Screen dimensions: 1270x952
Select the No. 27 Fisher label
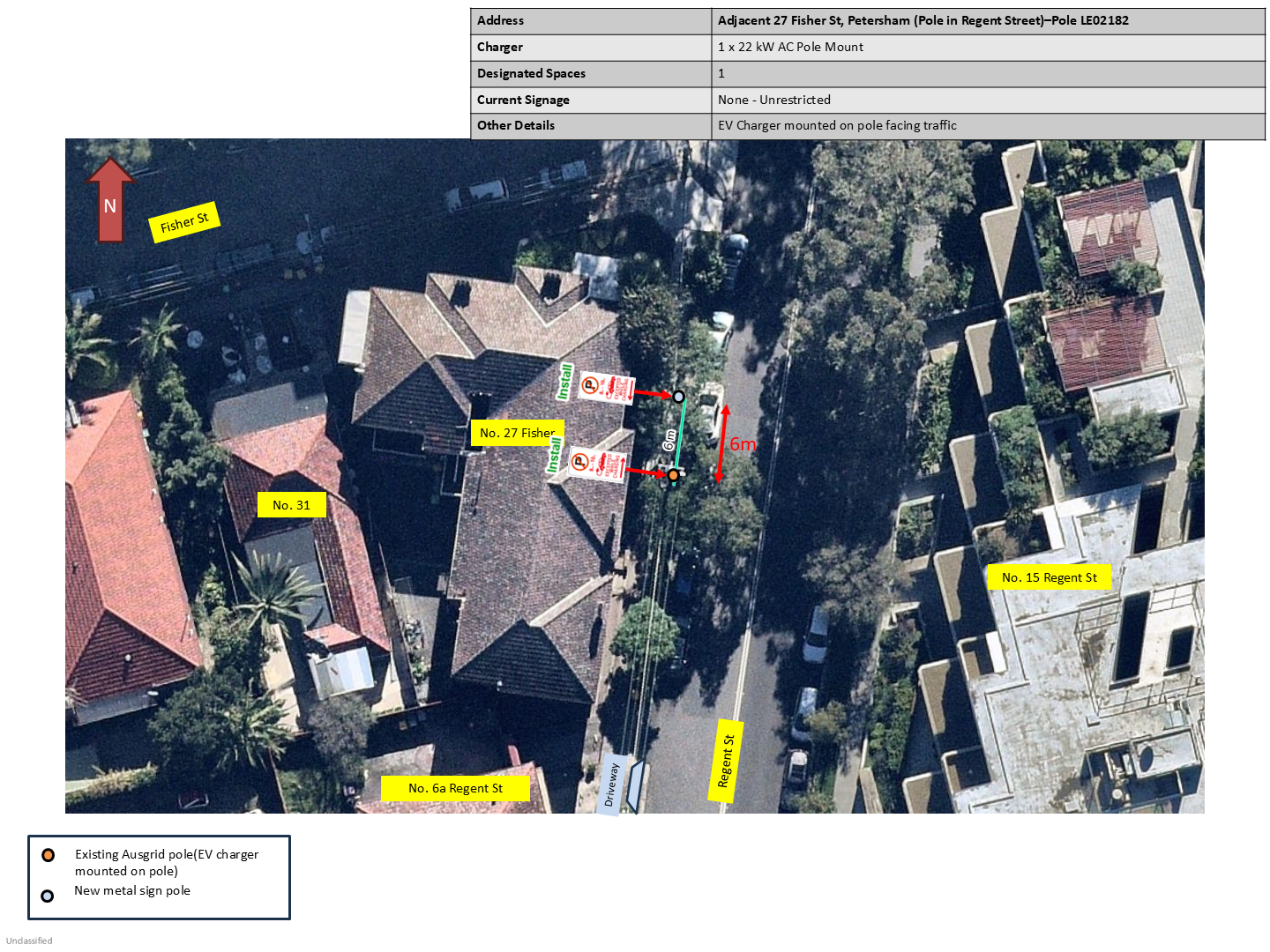[x=517, y=433]
